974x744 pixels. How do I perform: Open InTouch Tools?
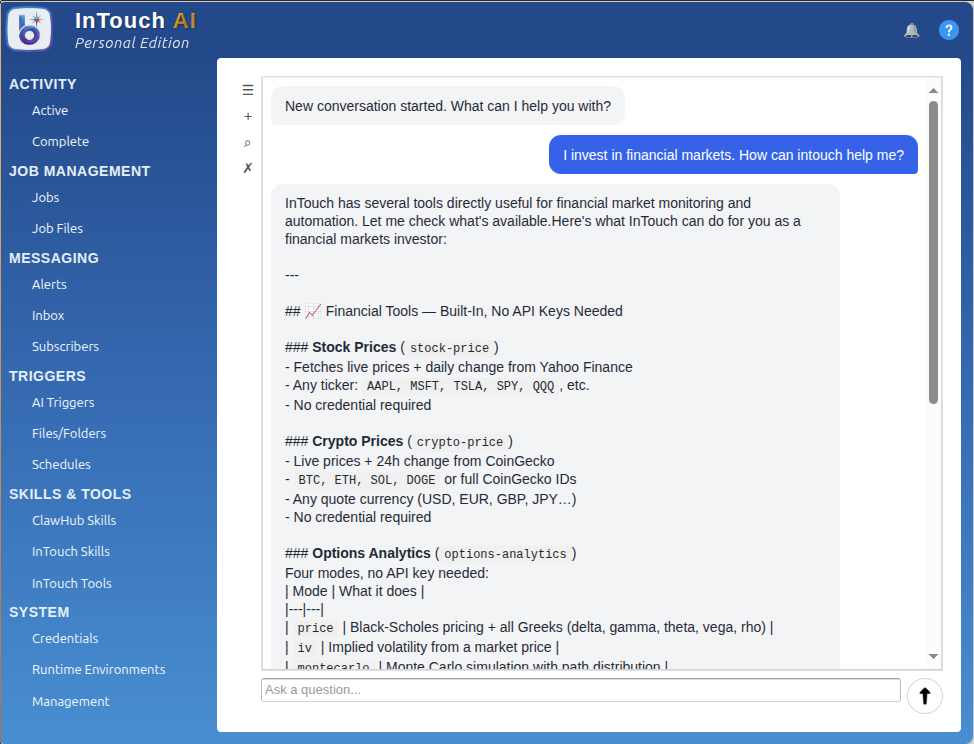(71, 584)
